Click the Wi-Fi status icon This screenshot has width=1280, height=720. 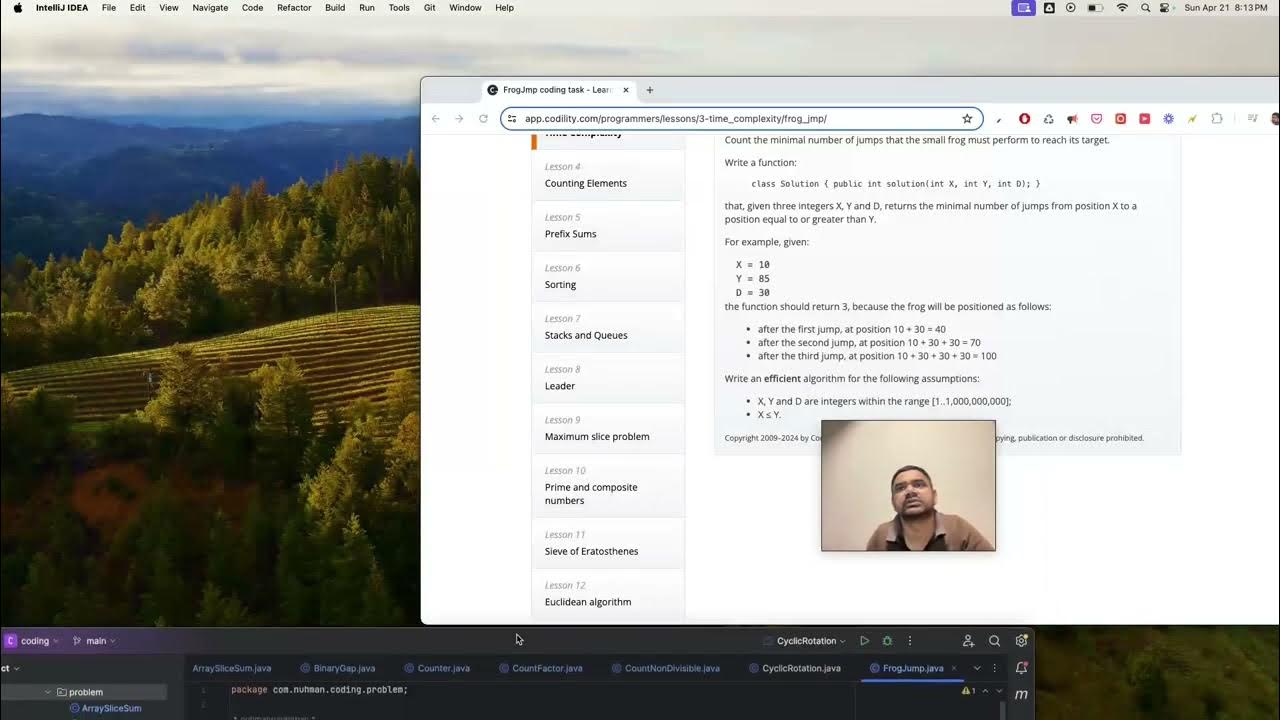(1122, 7)
